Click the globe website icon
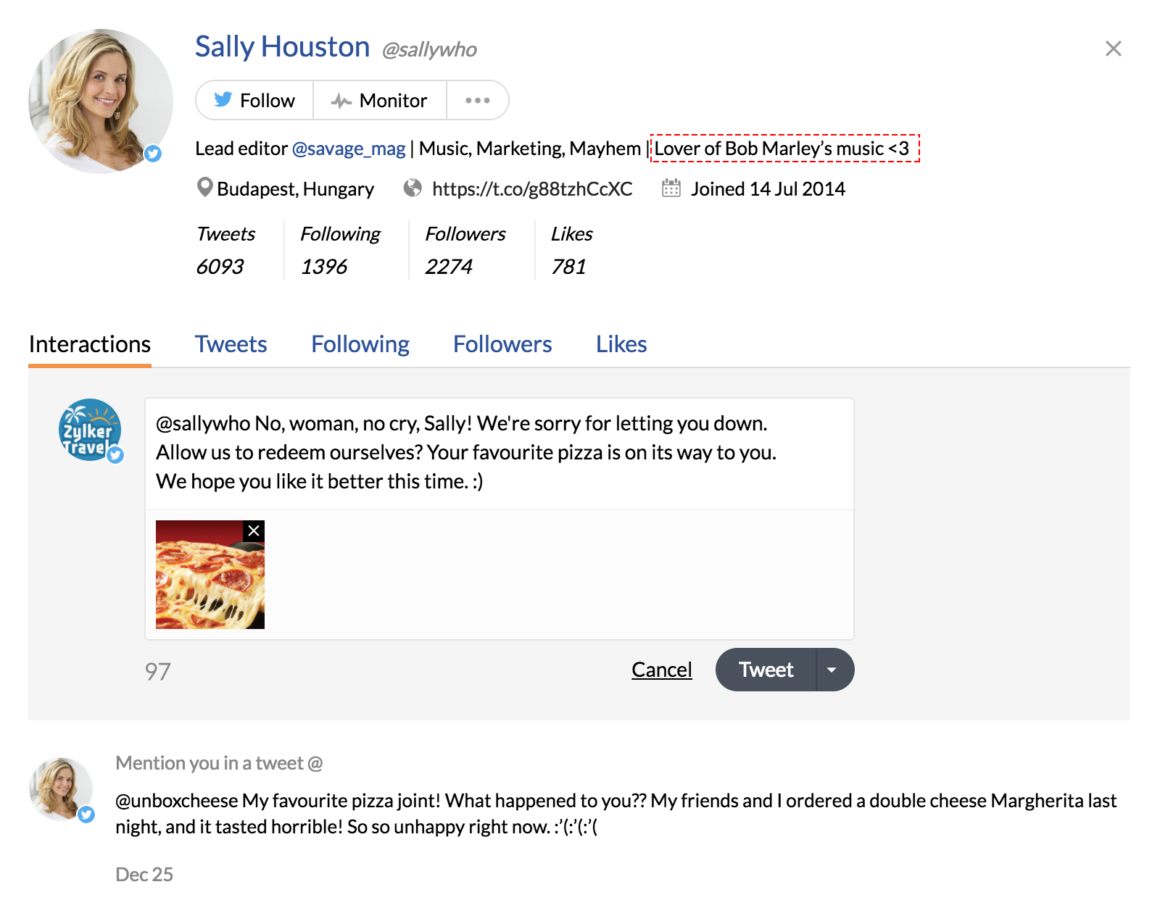 pyautogui.click(x=412, y=188)
